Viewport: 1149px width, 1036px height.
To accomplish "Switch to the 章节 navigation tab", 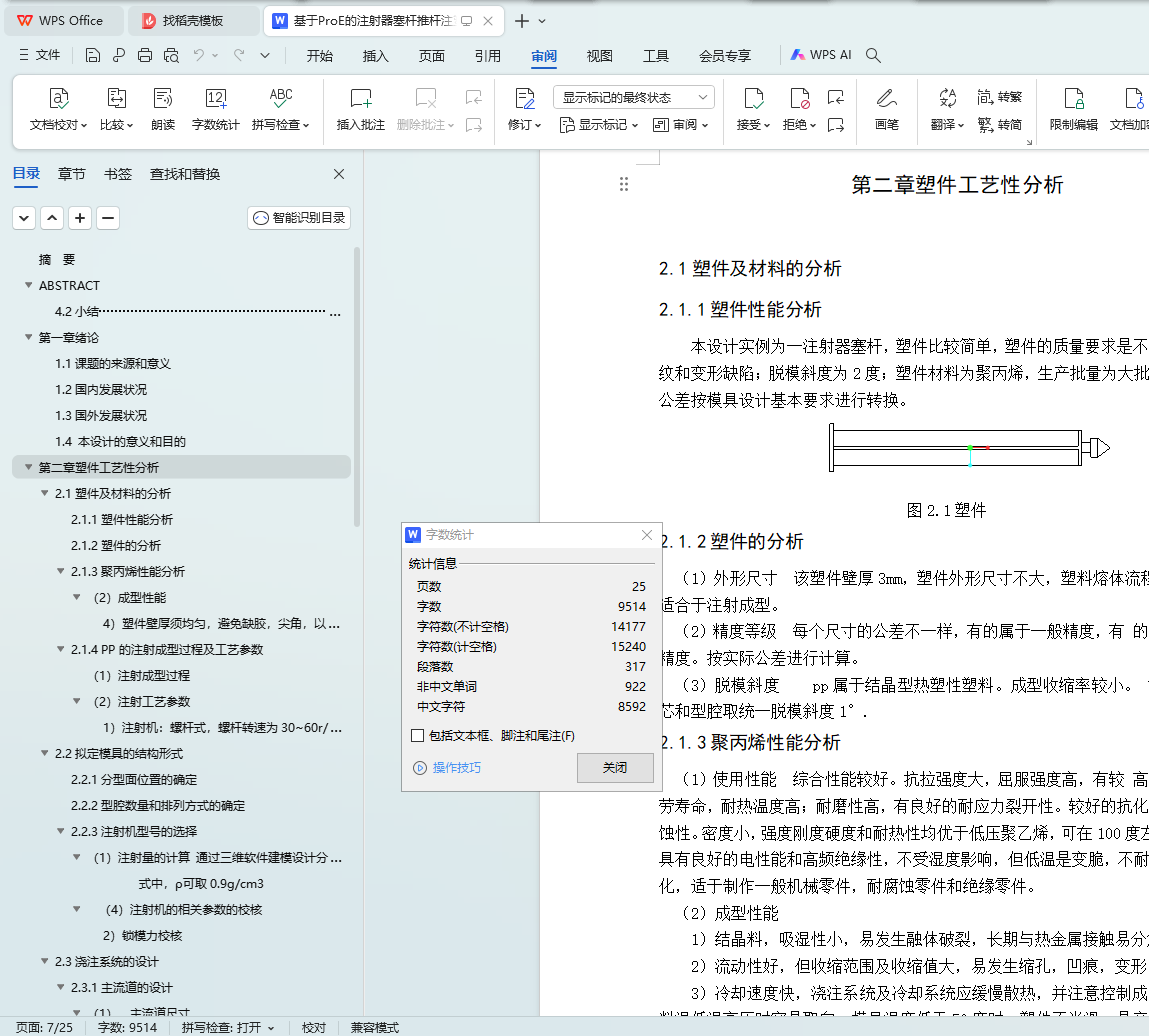I will (72, 174).
